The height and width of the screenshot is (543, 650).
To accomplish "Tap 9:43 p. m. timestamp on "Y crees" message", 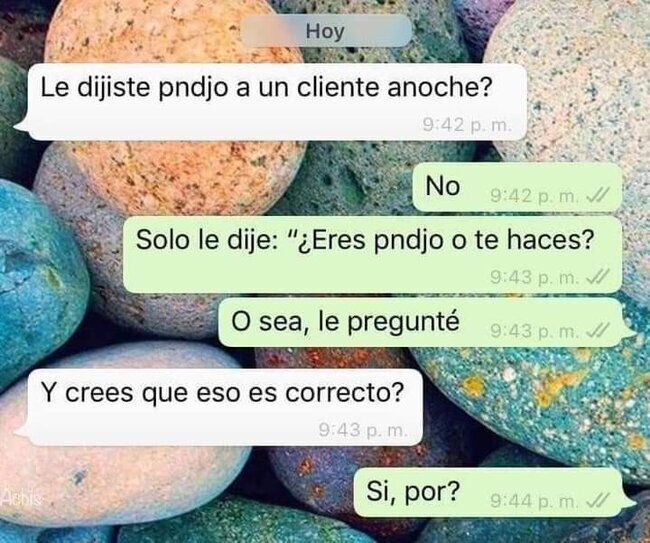I will tap(364, 430).
